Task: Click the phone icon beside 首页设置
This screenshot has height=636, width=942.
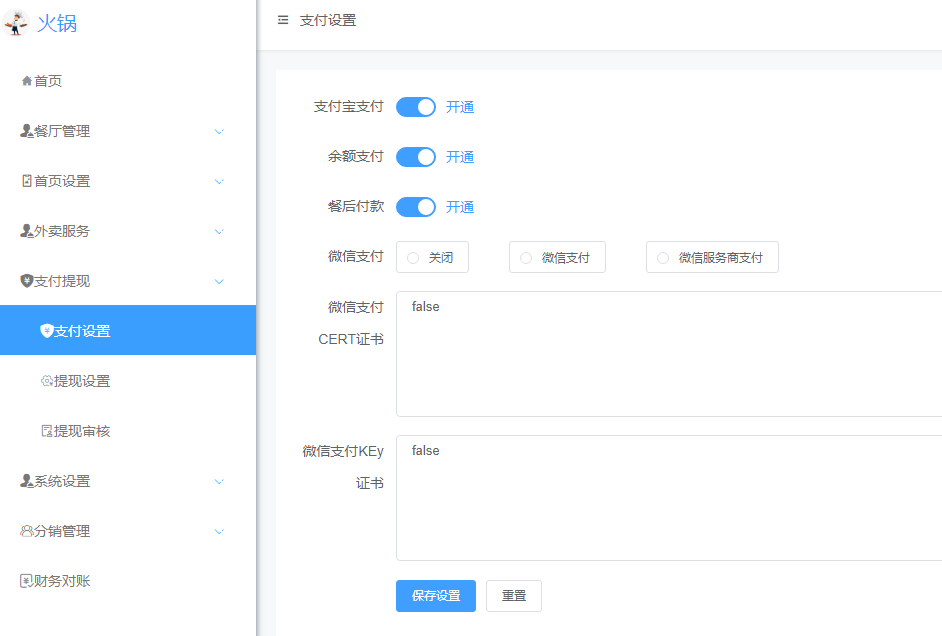Action: [x=26, y=181]
